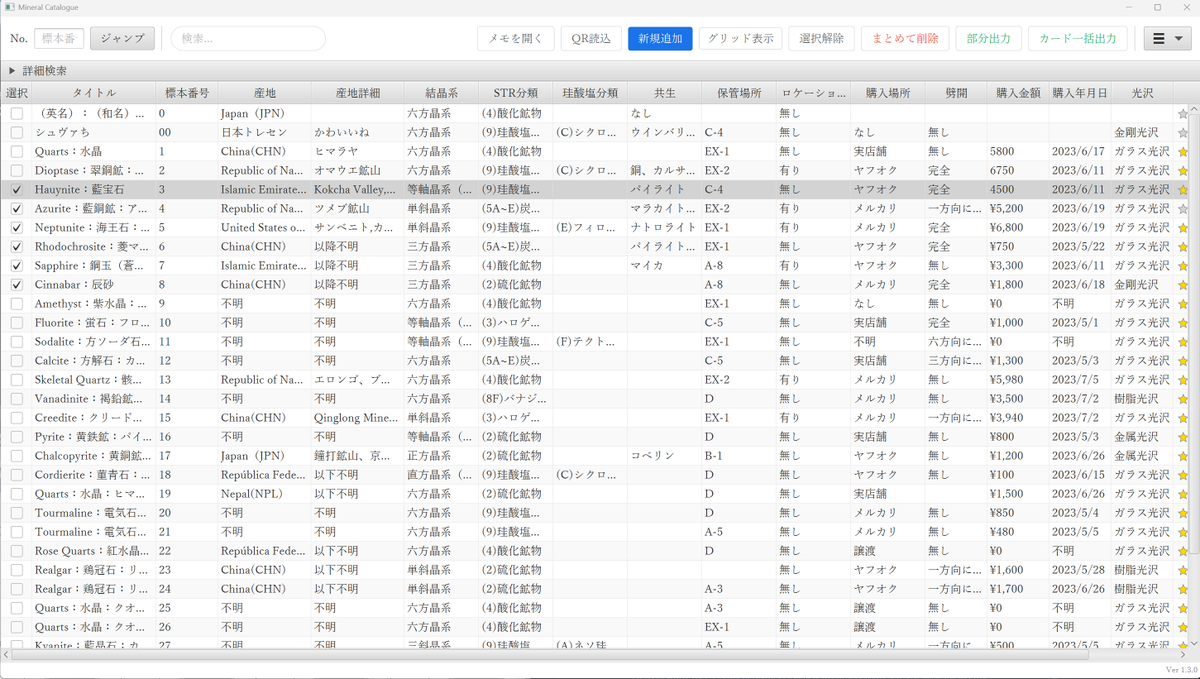Star the first row （英名）：（和名）

pyautogui.click(x=1183, y=113)
